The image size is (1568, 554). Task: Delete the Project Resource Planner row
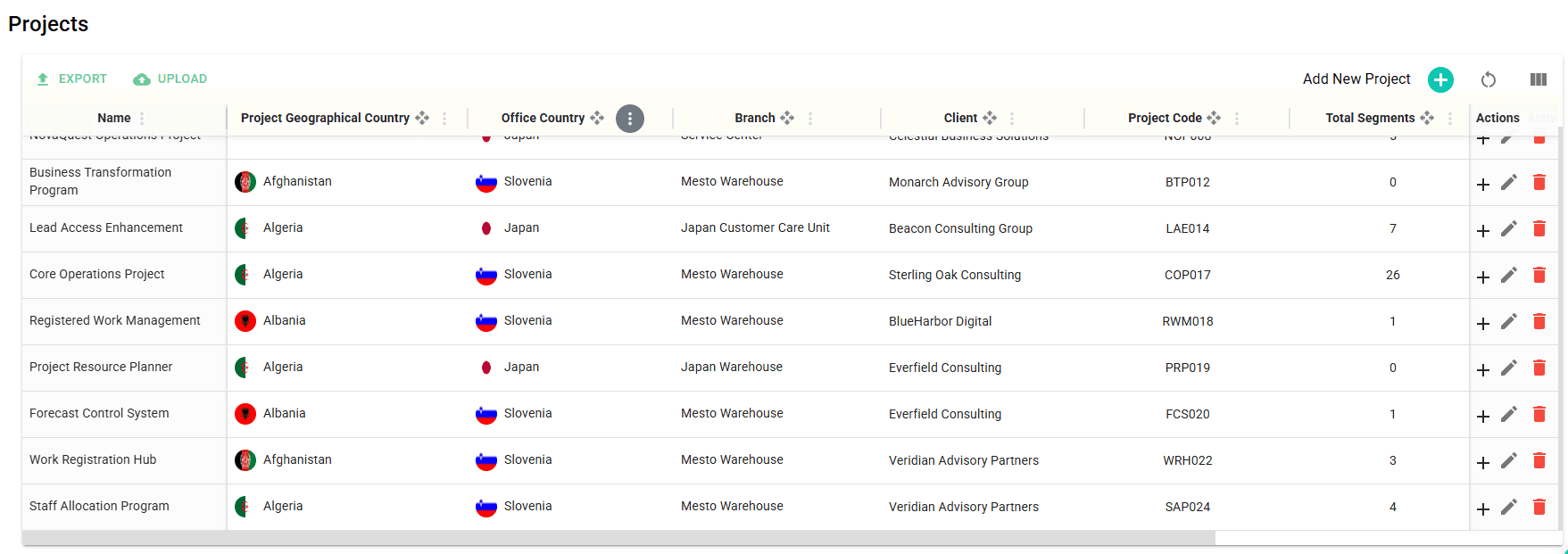pyautogui.click(x=1539, y=368)
